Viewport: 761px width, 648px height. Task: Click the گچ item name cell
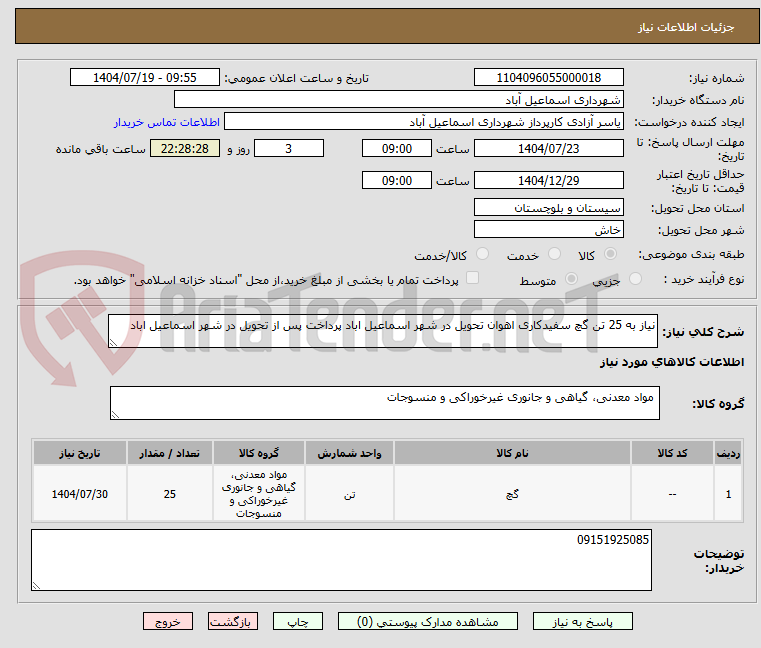[512, 494]
